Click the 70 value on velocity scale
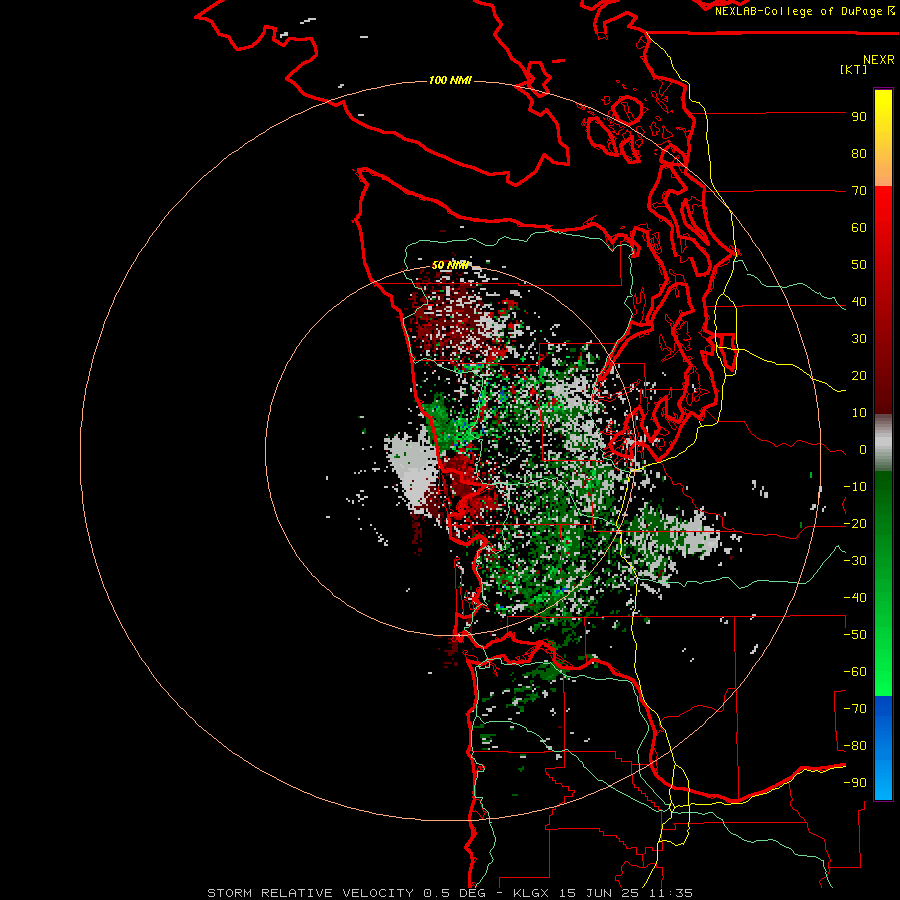The height and width of the screenshot is (900, 900). (x=859, y=191)
